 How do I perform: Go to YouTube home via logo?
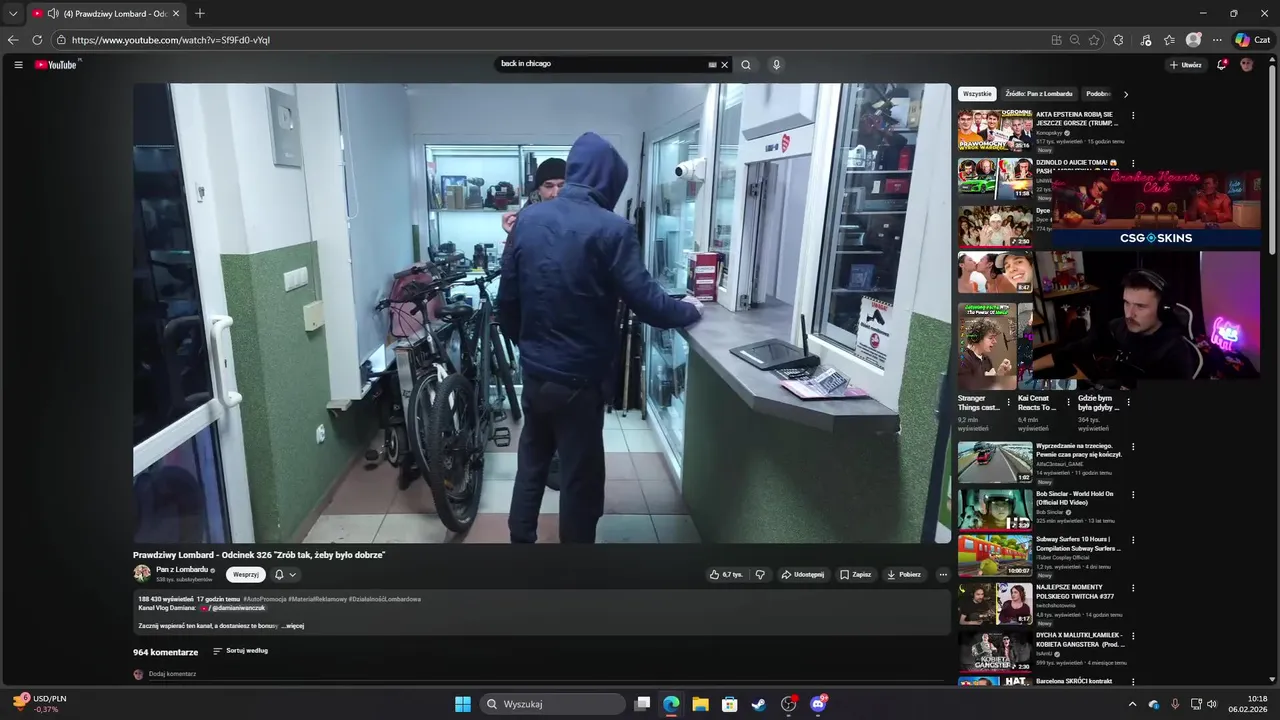(57, 65)
